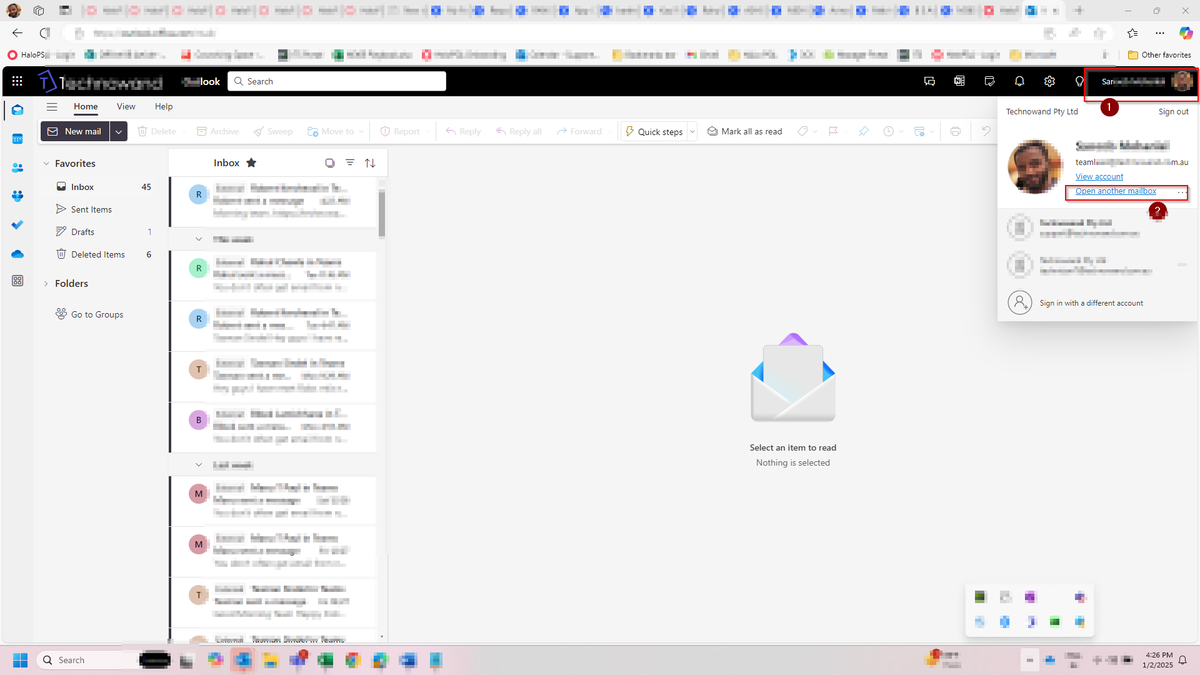Open the My Day header icon
The height and width of the screenshot is (675, 1200).
click(x=989, y=81)
